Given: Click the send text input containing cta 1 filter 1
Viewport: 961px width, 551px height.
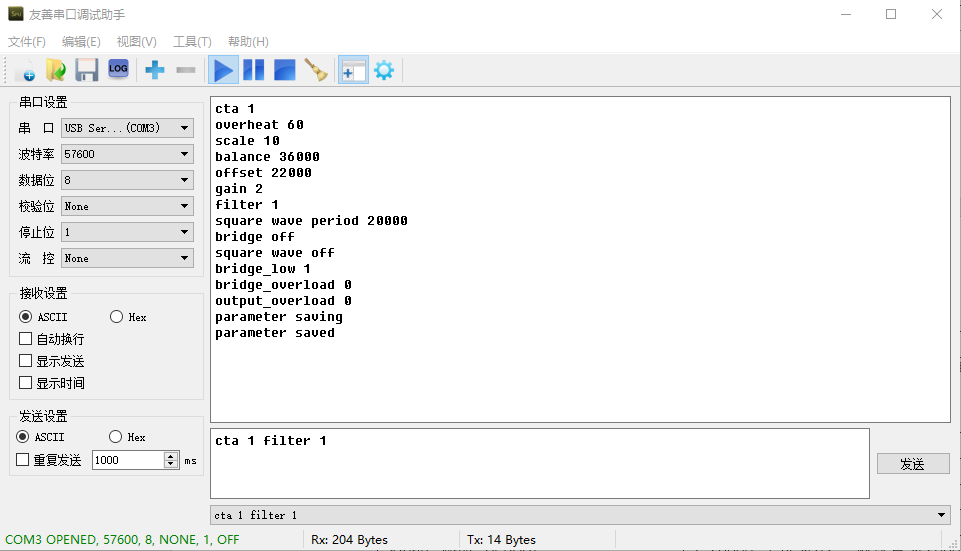Looking at the screenshot, I should point(539,463).
